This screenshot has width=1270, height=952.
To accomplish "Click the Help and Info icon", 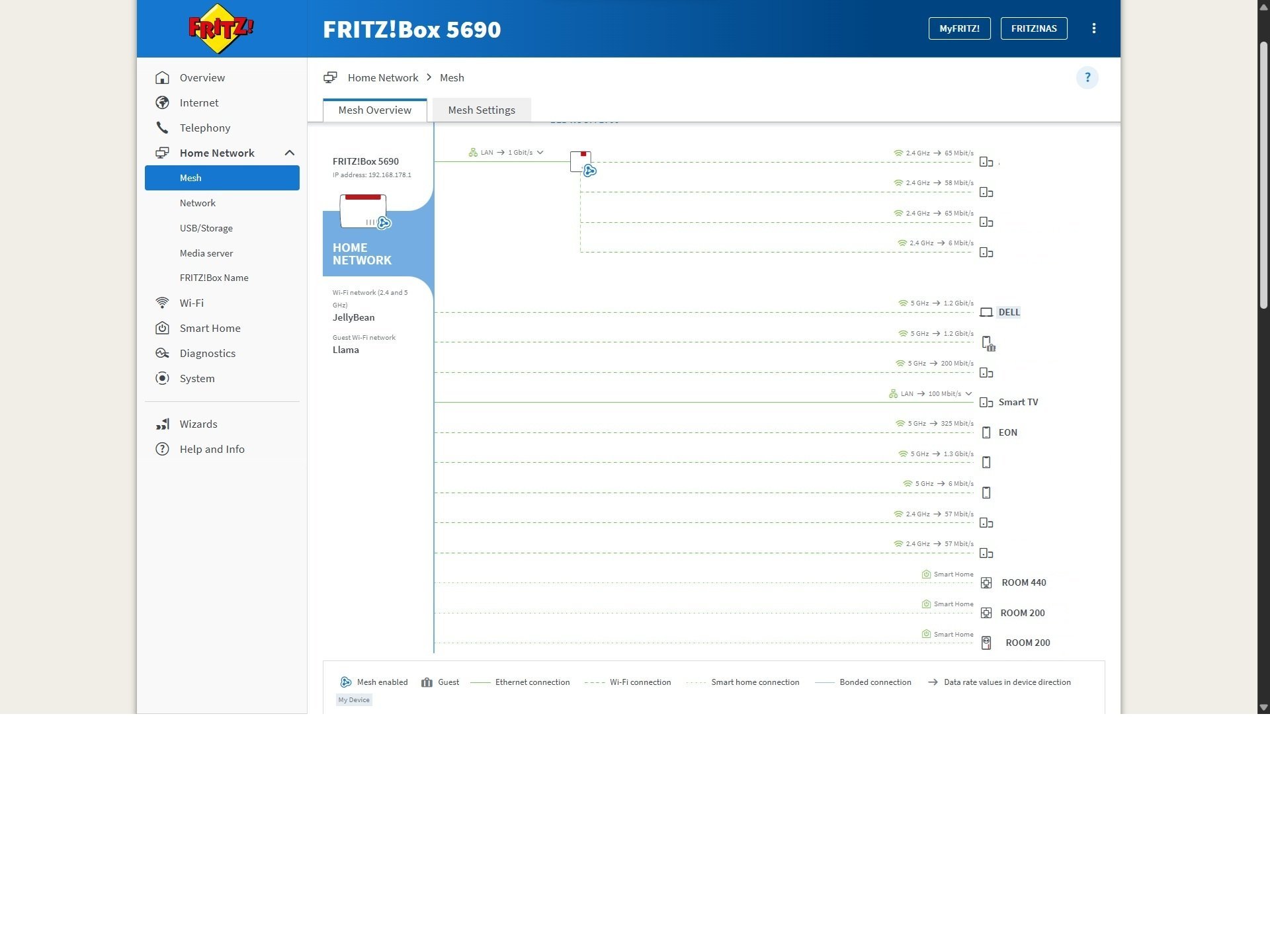I will [162, 449].
